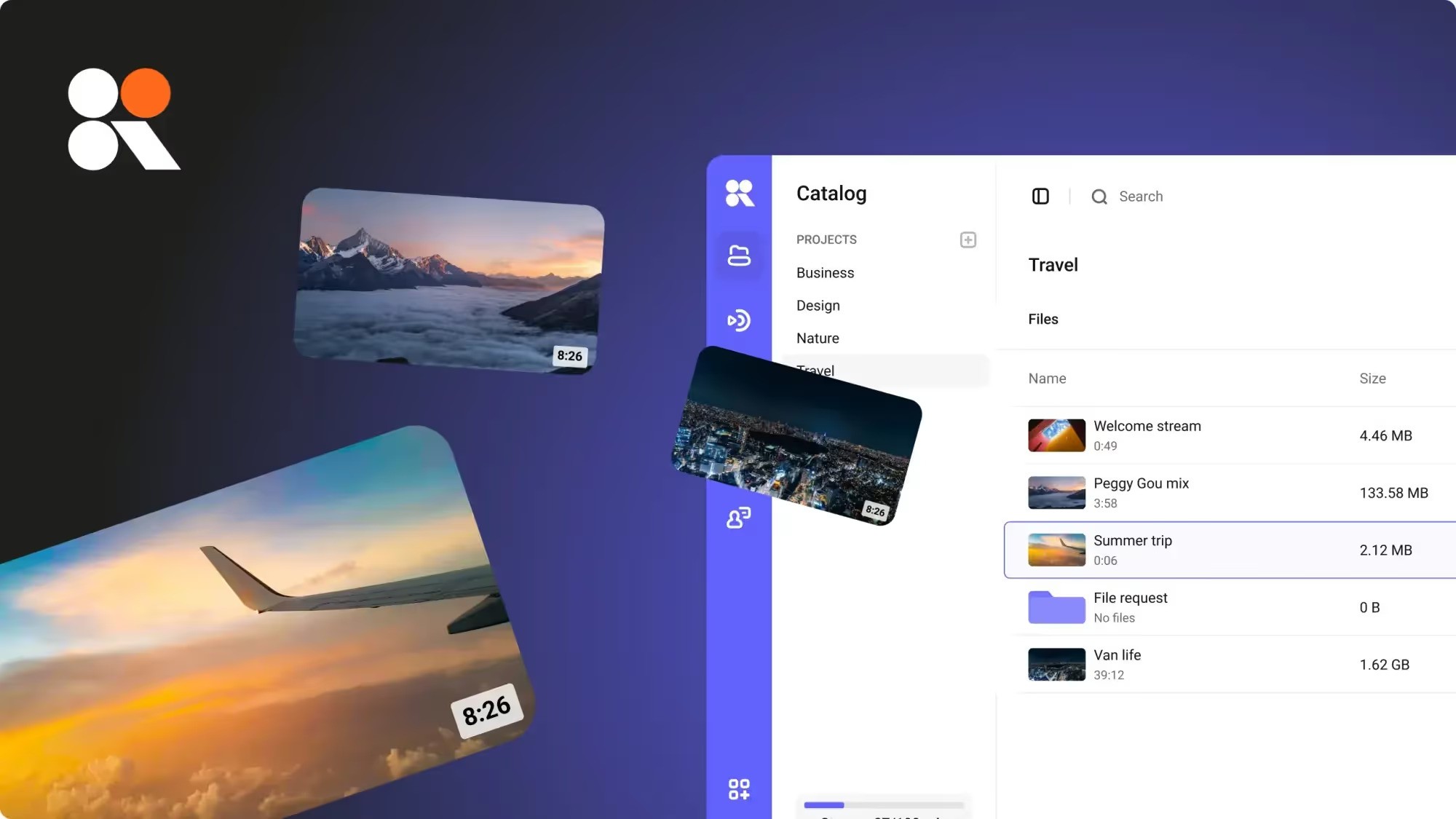
Task: Toggle the sidebar panel icon
Action: (x=1040, y=197)
